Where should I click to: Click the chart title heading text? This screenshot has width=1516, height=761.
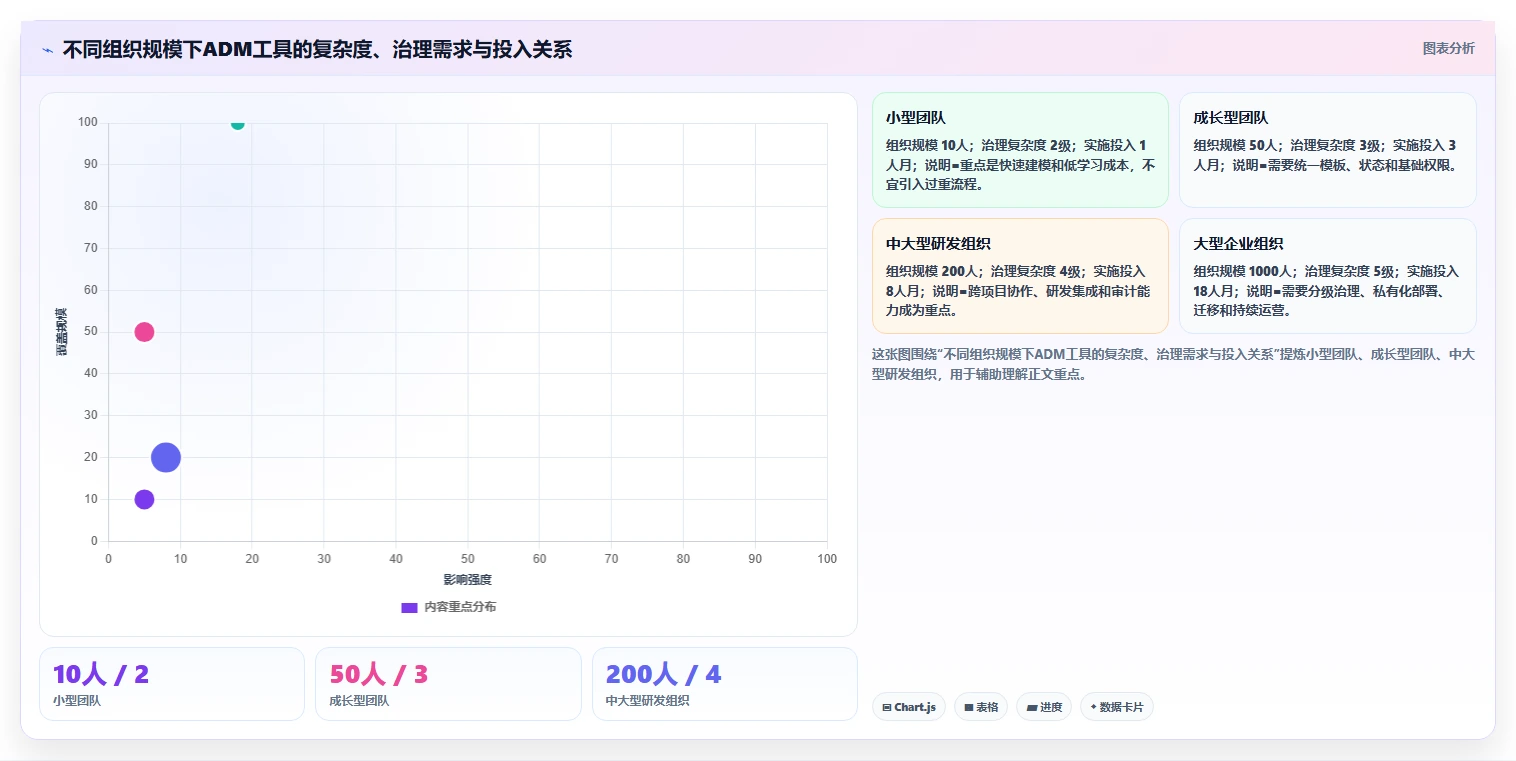coord(317,49)
